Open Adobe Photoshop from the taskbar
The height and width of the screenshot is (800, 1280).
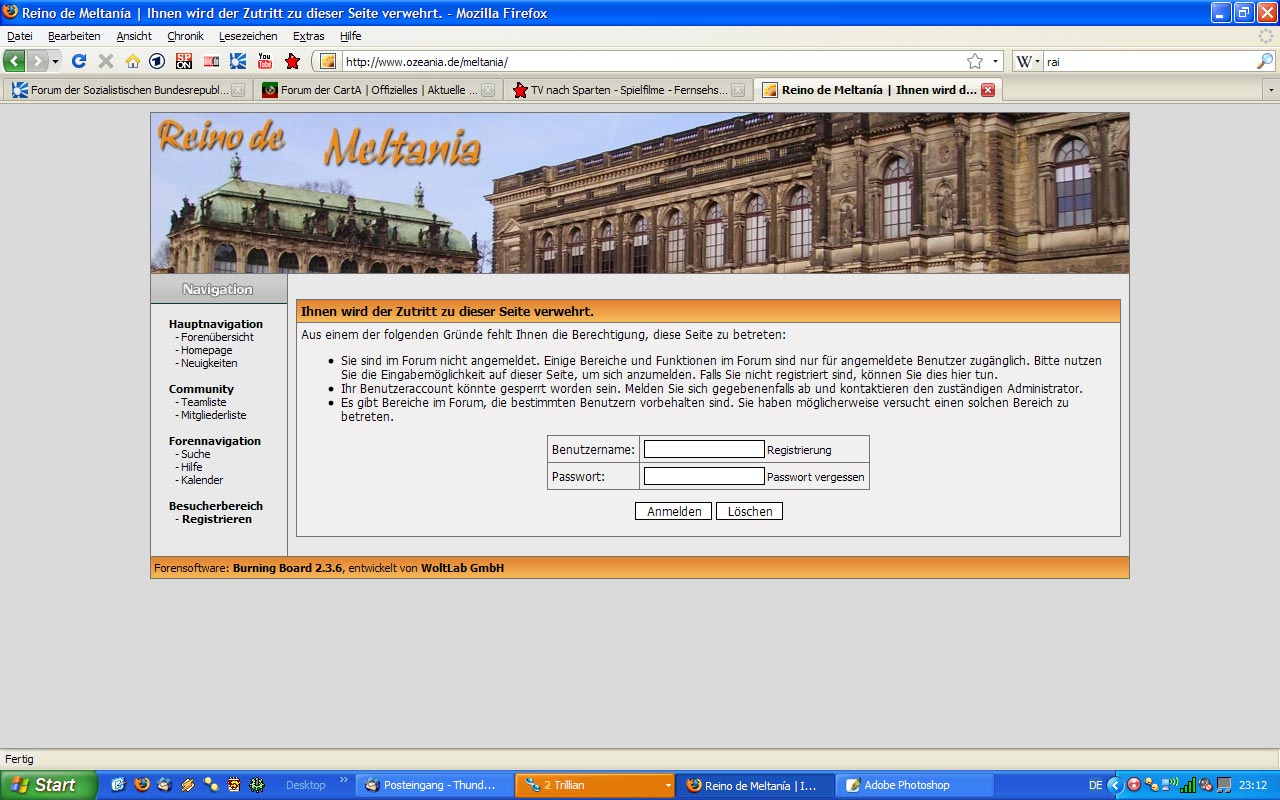click(x=906, y=785)
